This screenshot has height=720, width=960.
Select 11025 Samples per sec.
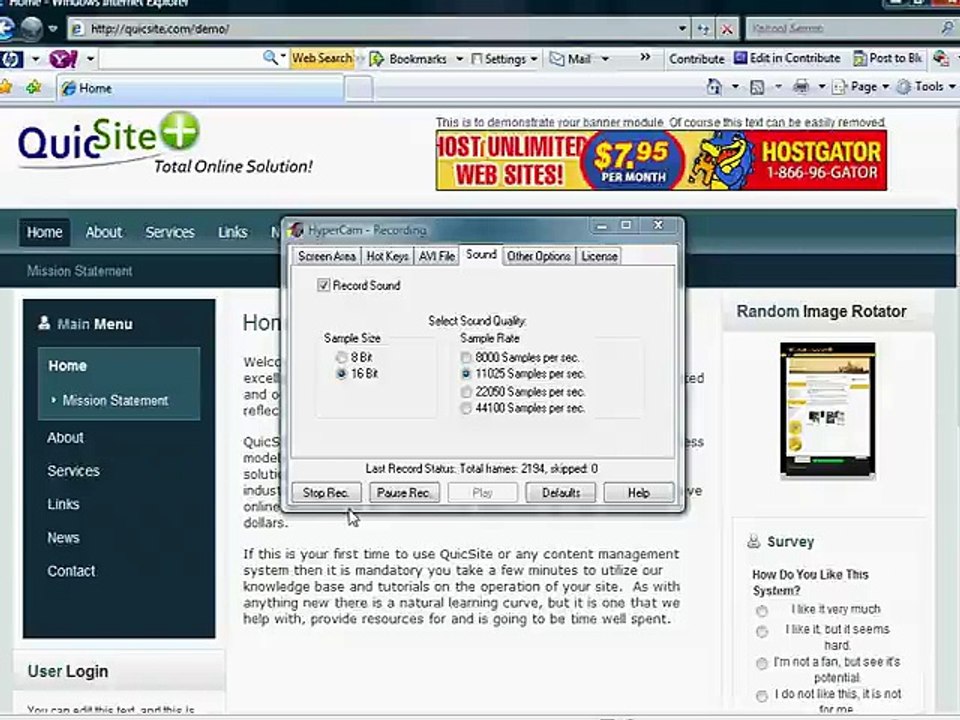tap(466, 374)
